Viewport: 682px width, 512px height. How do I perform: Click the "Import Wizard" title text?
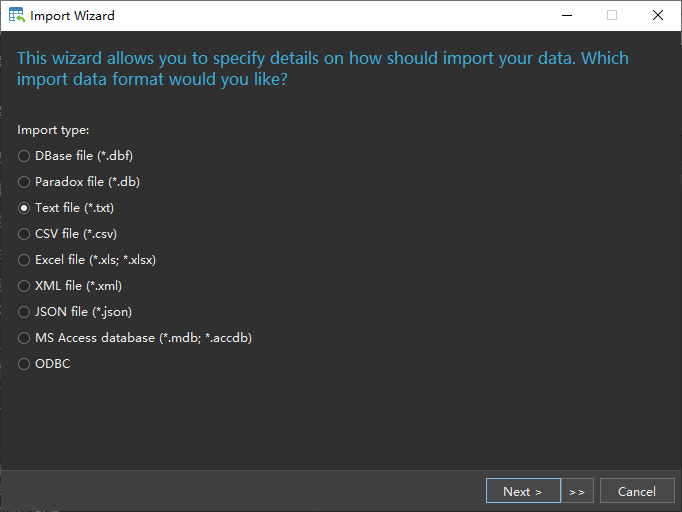click(72, 16)
